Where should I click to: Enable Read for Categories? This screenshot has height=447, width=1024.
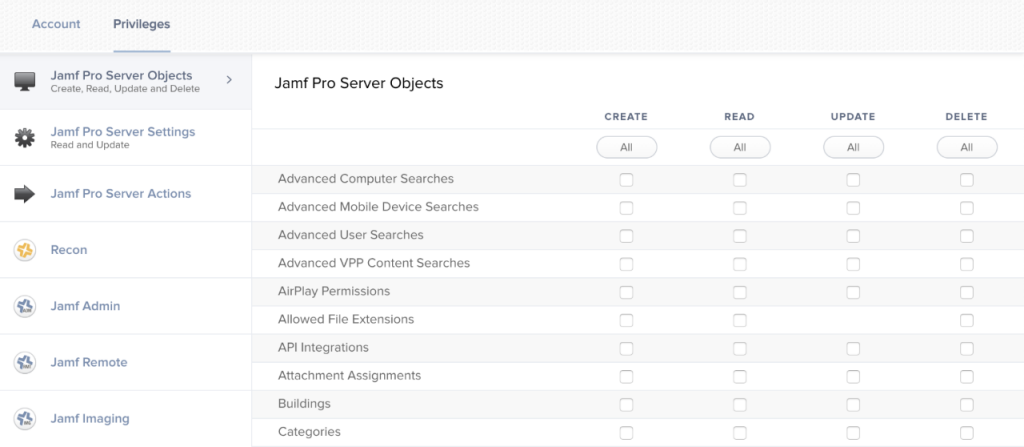click(x=740, y=433)
